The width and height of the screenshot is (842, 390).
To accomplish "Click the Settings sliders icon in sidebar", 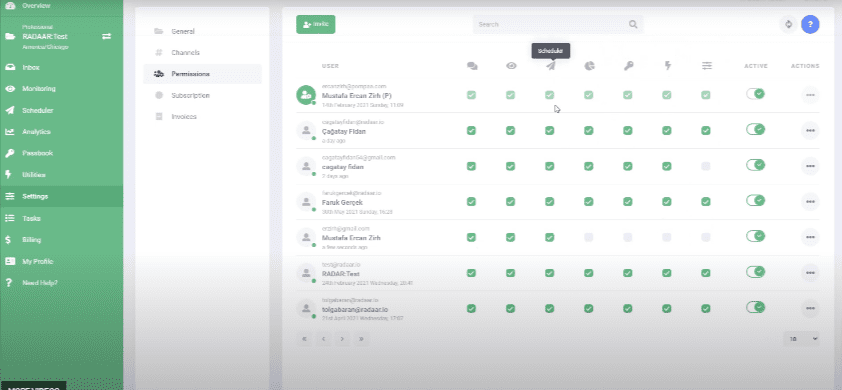I will pos(10,197).
